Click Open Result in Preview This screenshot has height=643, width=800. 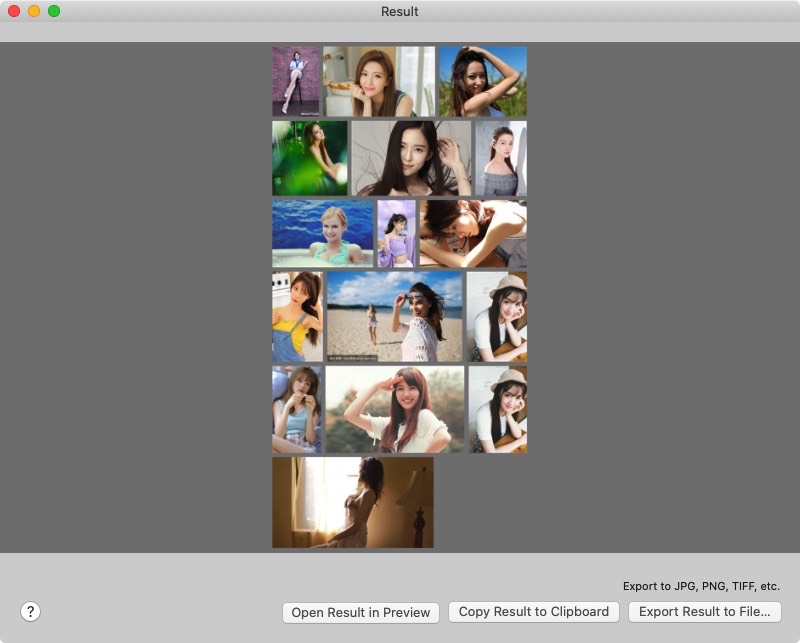(361, 612)
